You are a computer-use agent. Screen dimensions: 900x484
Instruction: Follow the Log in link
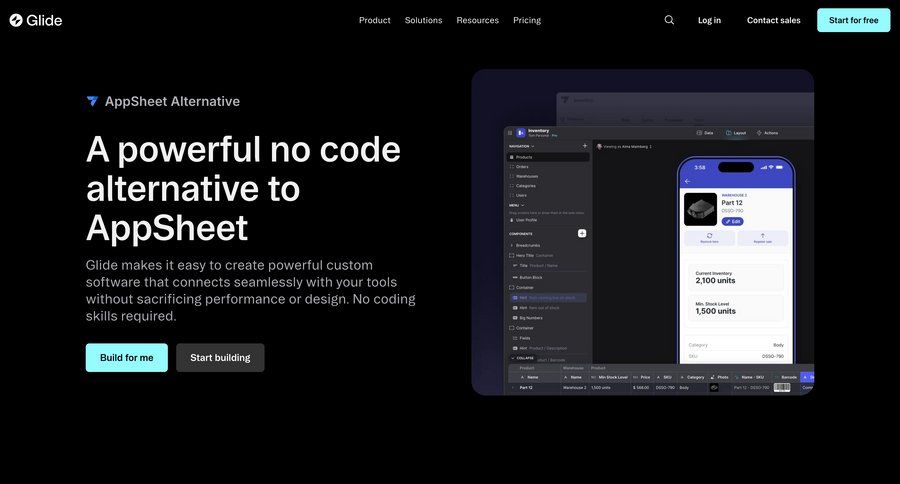[x=709, y=20]
